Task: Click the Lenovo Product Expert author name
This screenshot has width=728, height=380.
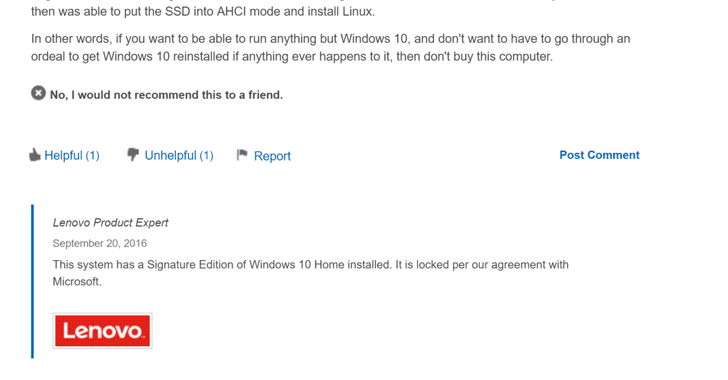Action: pos(110,223)
